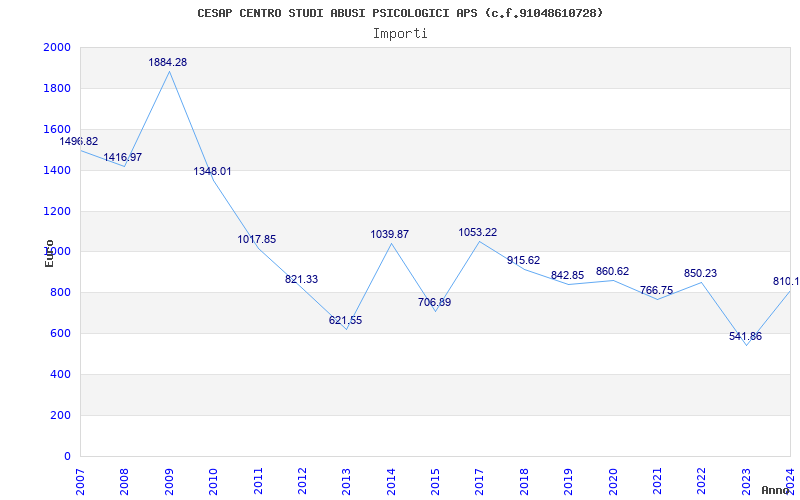This screenshot has width=800, height=500.
Task: Click the chart title CESAP CENTRO STUDI ABUSI PSICOLOGICI APS
Action: tap(400, 13)
